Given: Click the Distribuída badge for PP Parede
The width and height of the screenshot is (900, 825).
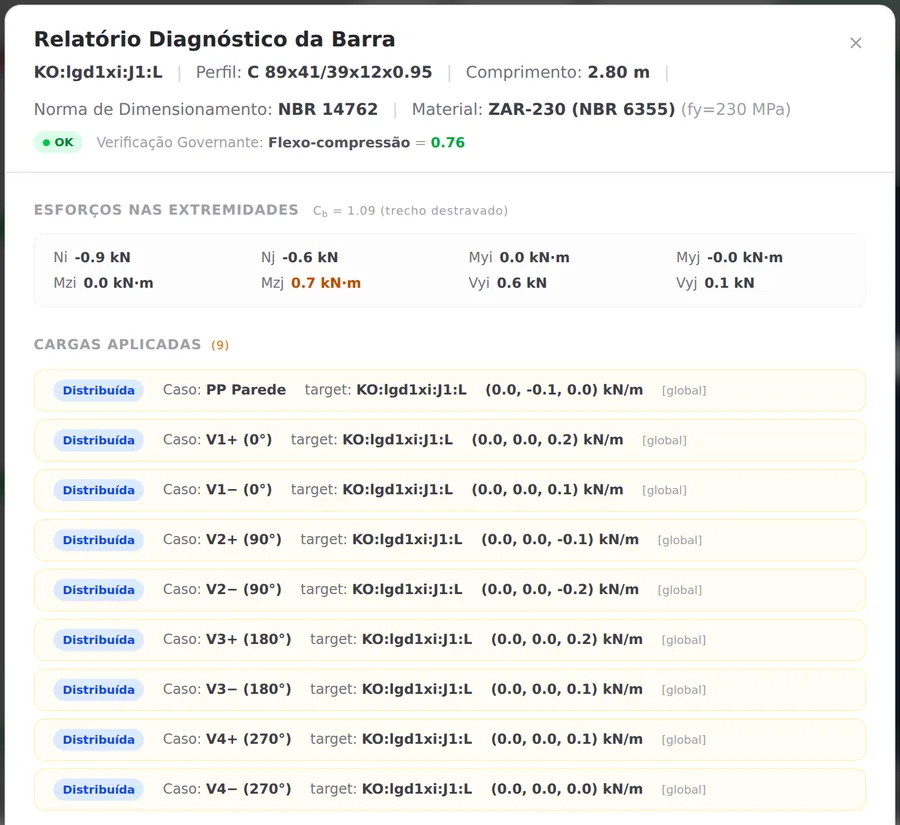Looking at the screenshot, I should pos(99,390).
